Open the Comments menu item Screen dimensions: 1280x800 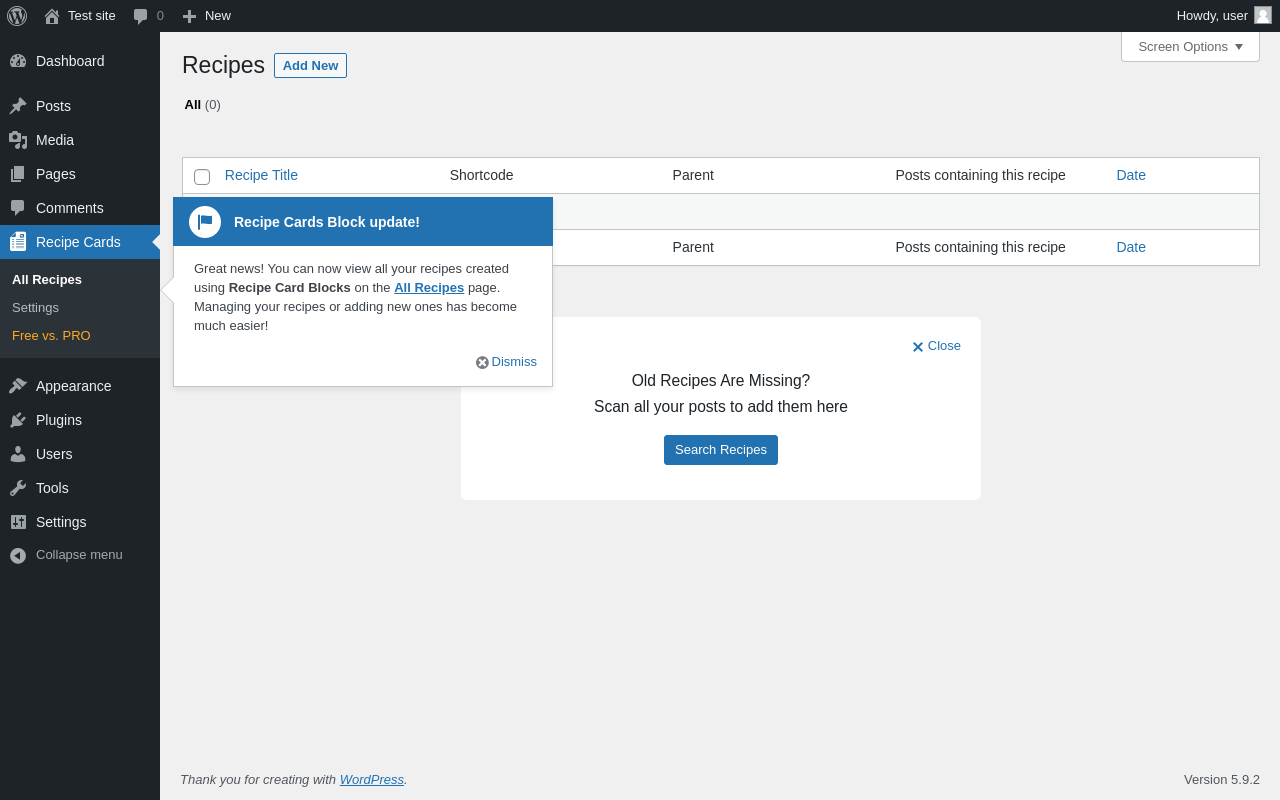80,208
